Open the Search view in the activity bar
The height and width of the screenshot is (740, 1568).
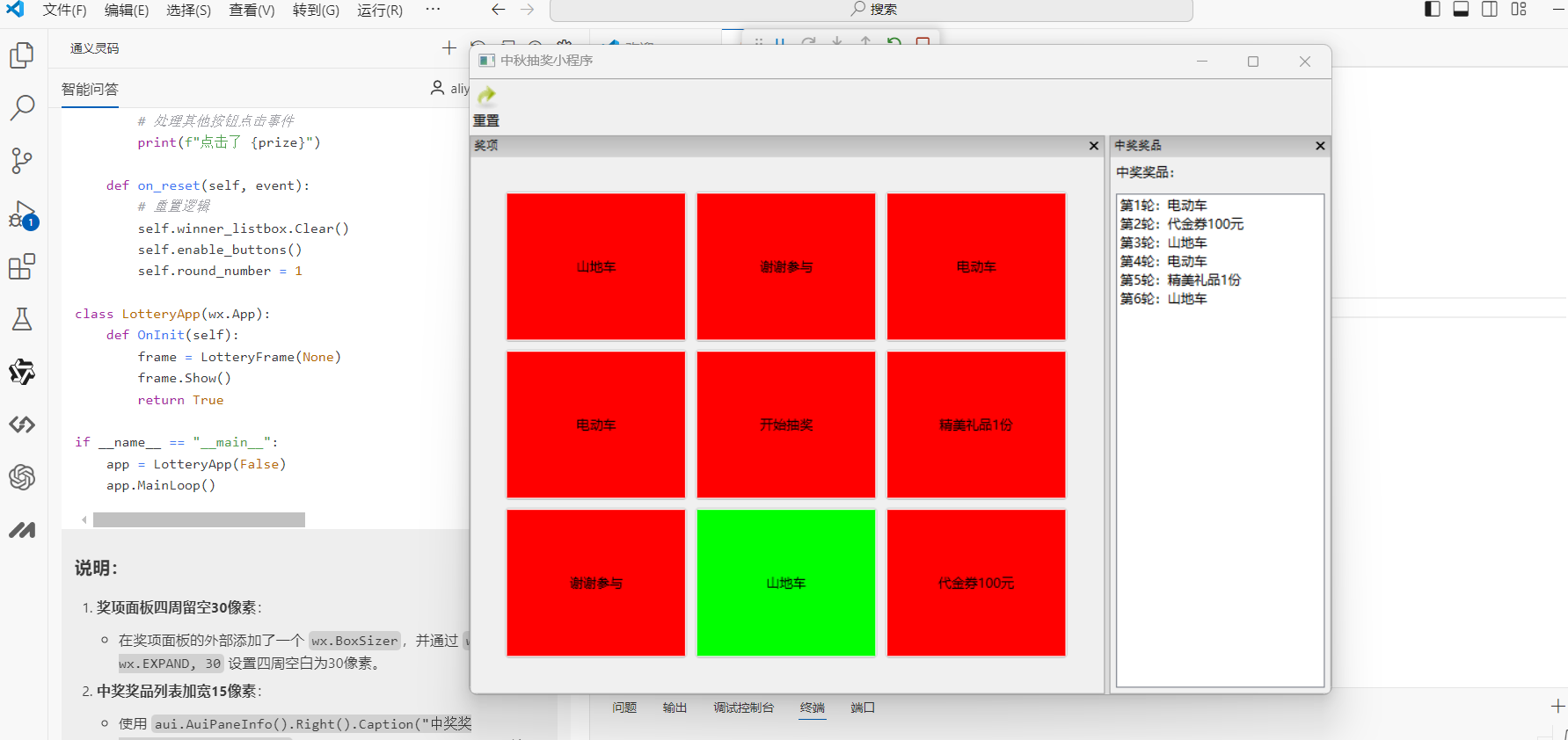pyautogui.click(x=22, y=108)
